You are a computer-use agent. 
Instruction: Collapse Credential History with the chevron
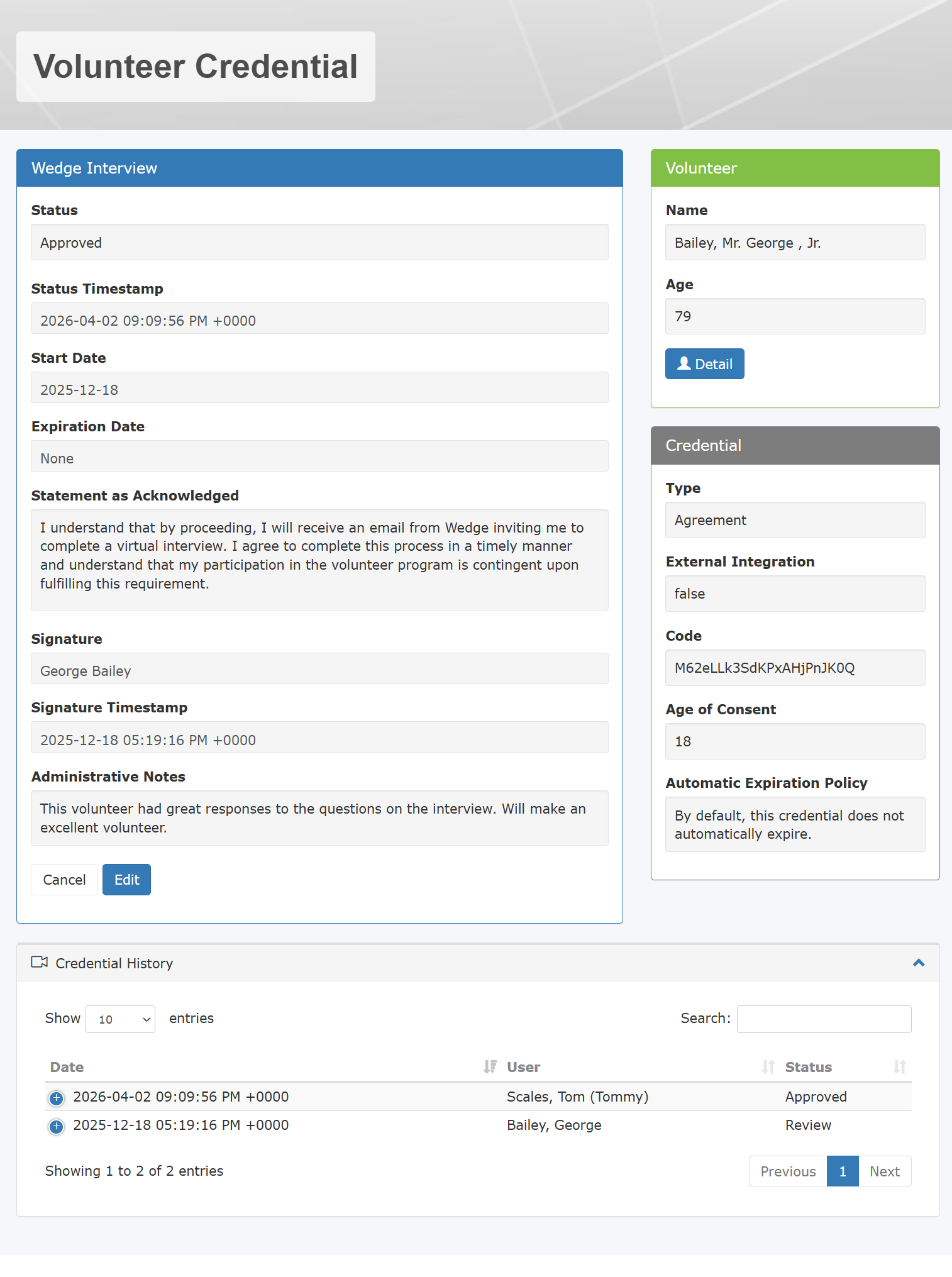coord(919,963)
